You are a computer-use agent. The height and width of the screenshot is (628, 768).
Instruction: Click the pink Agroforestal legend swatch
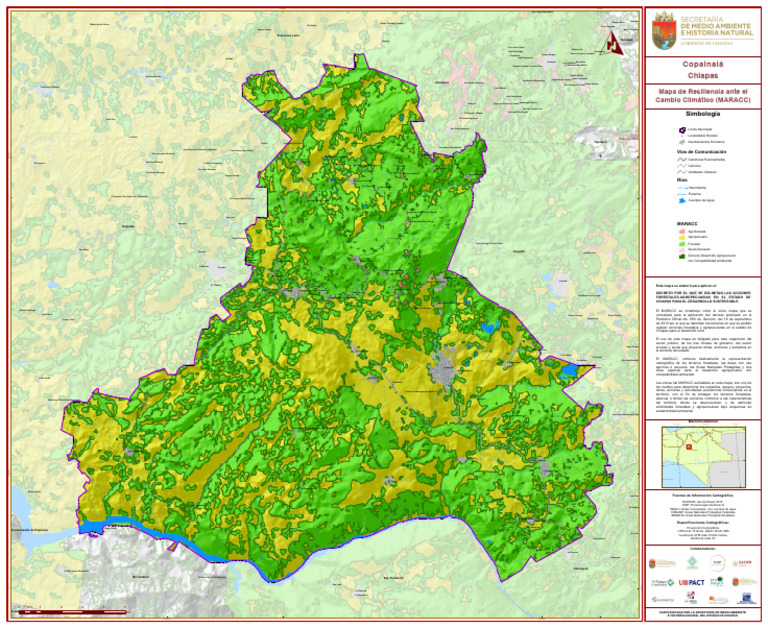click(x=682, y=231)
